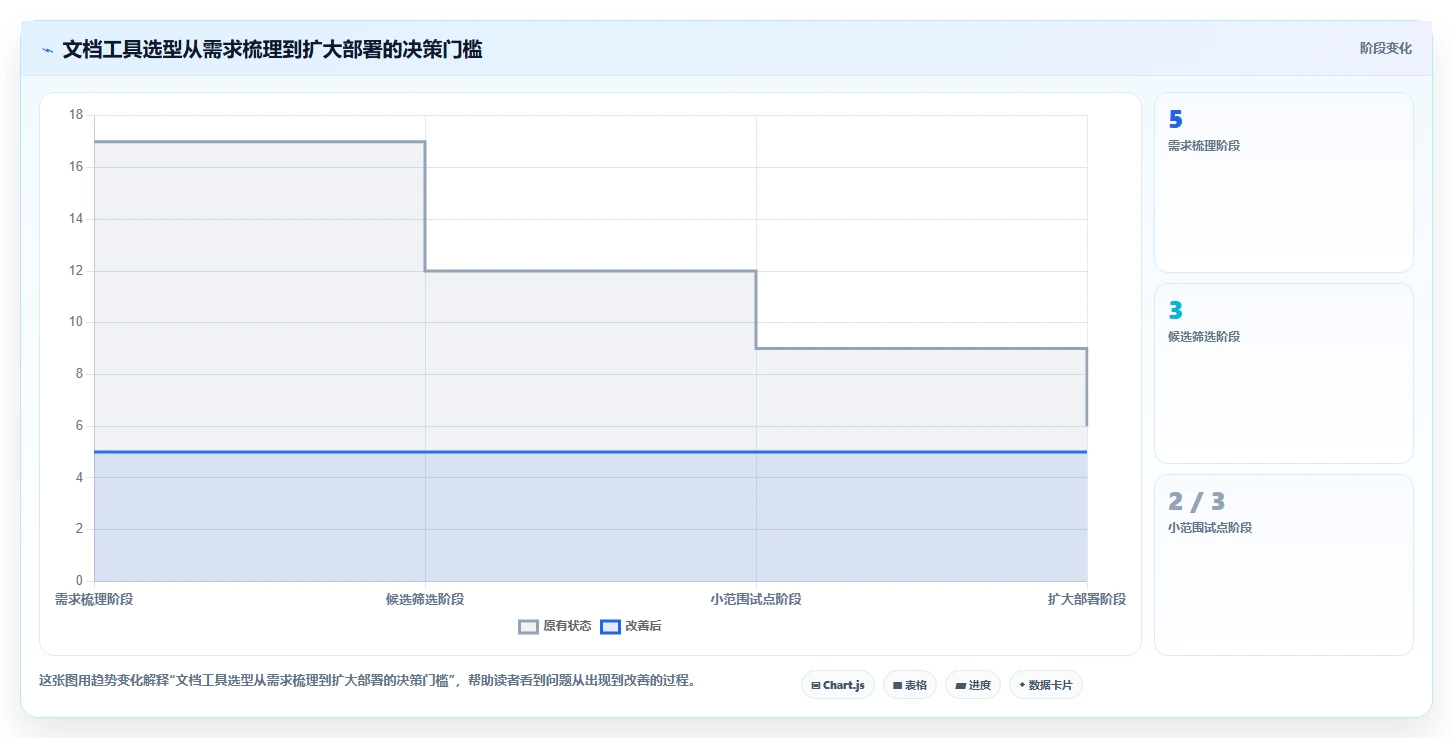Click the Chart.js chip
1453x738 pixels.
point(837,685)
